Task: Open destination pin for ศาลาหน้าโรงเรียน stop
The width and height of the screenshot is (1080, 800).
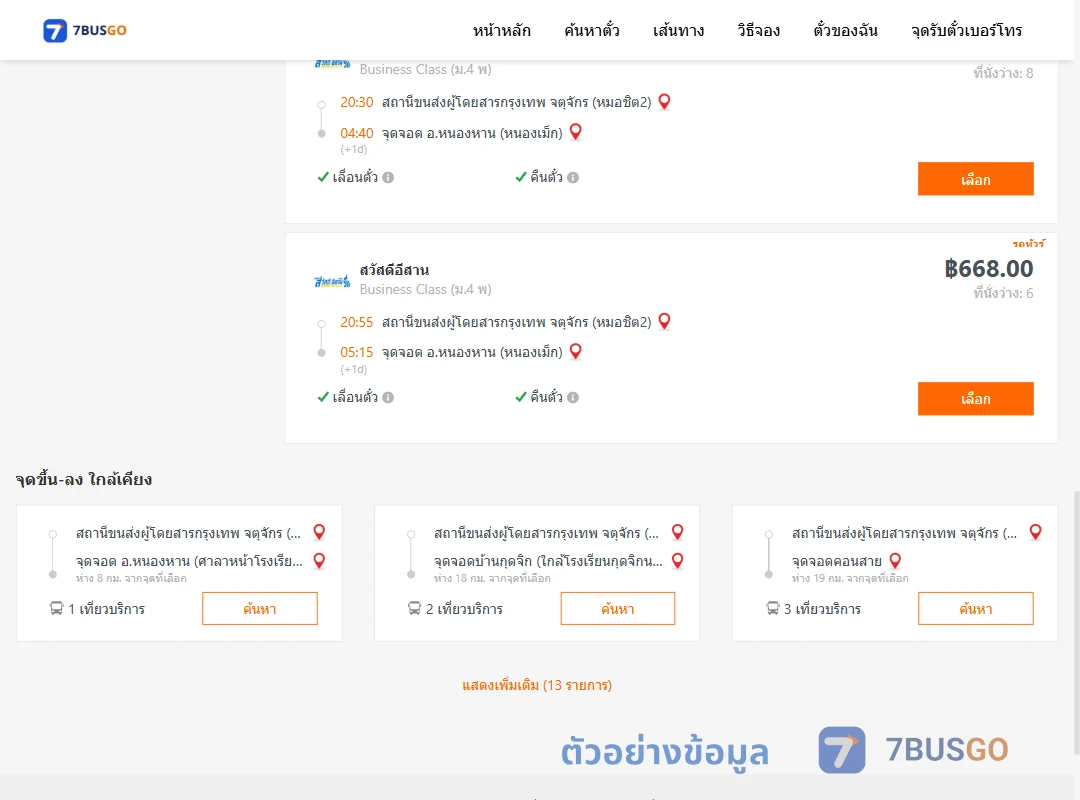Action: [320, 562]
